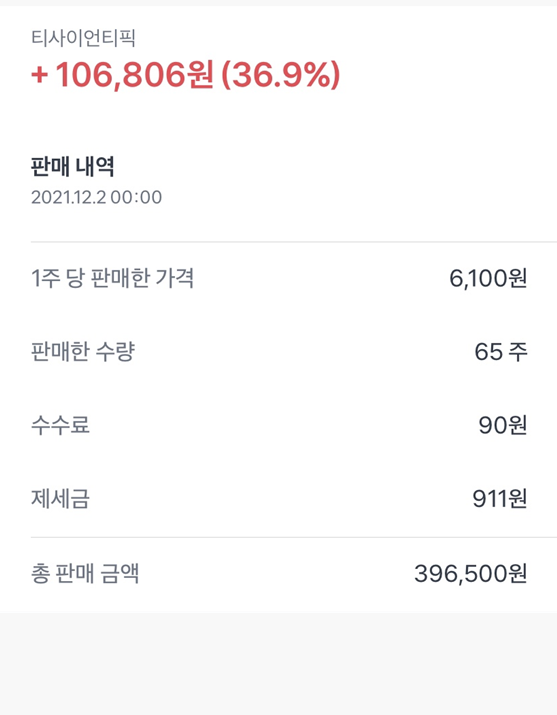Click the plus sign before the profit amount
Image resolution: width=557 pixels, height=715 pixels.
[40, 76]
